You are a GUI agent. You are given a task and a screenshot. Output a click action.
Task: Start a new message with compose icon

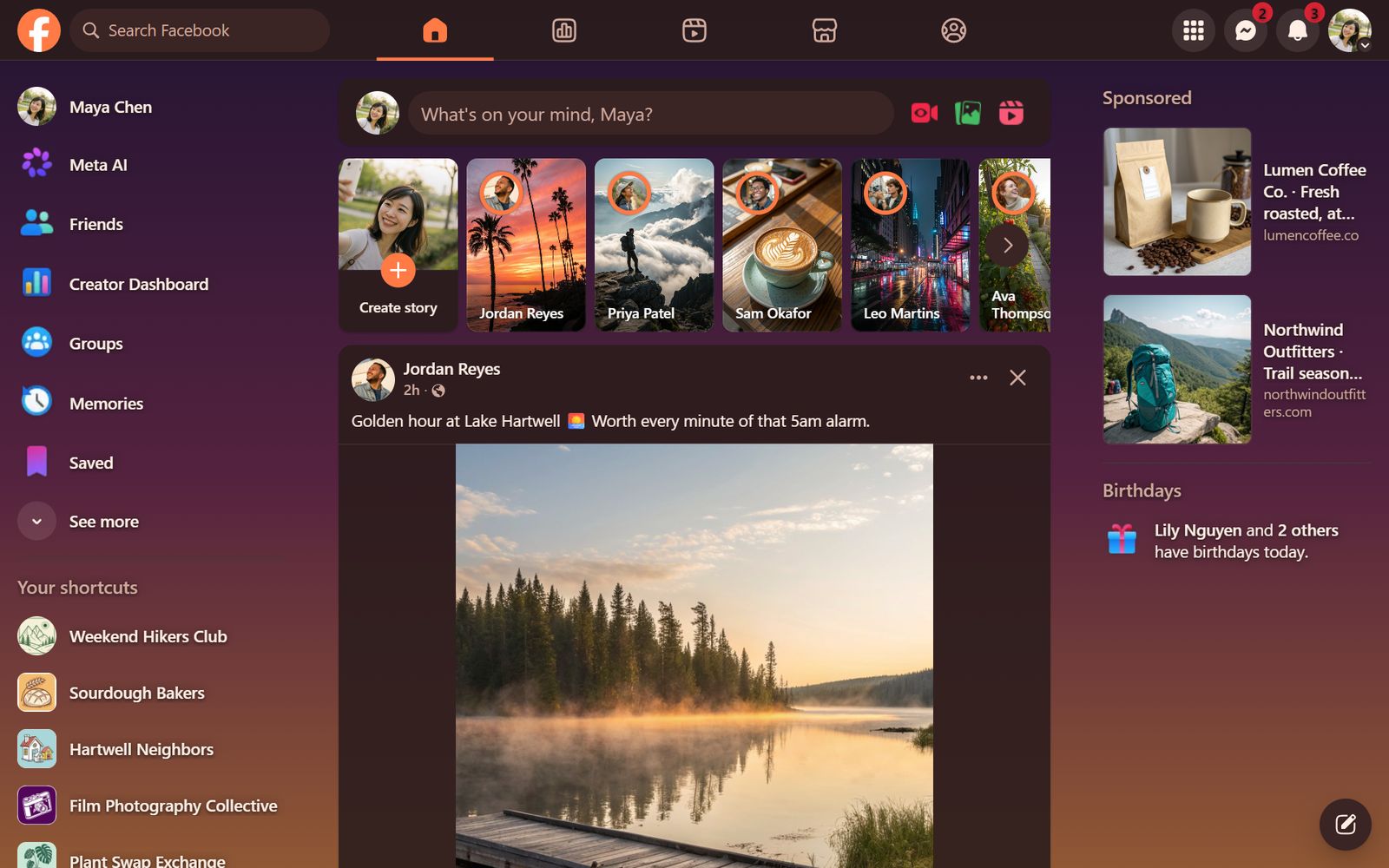pos(1346,825)
